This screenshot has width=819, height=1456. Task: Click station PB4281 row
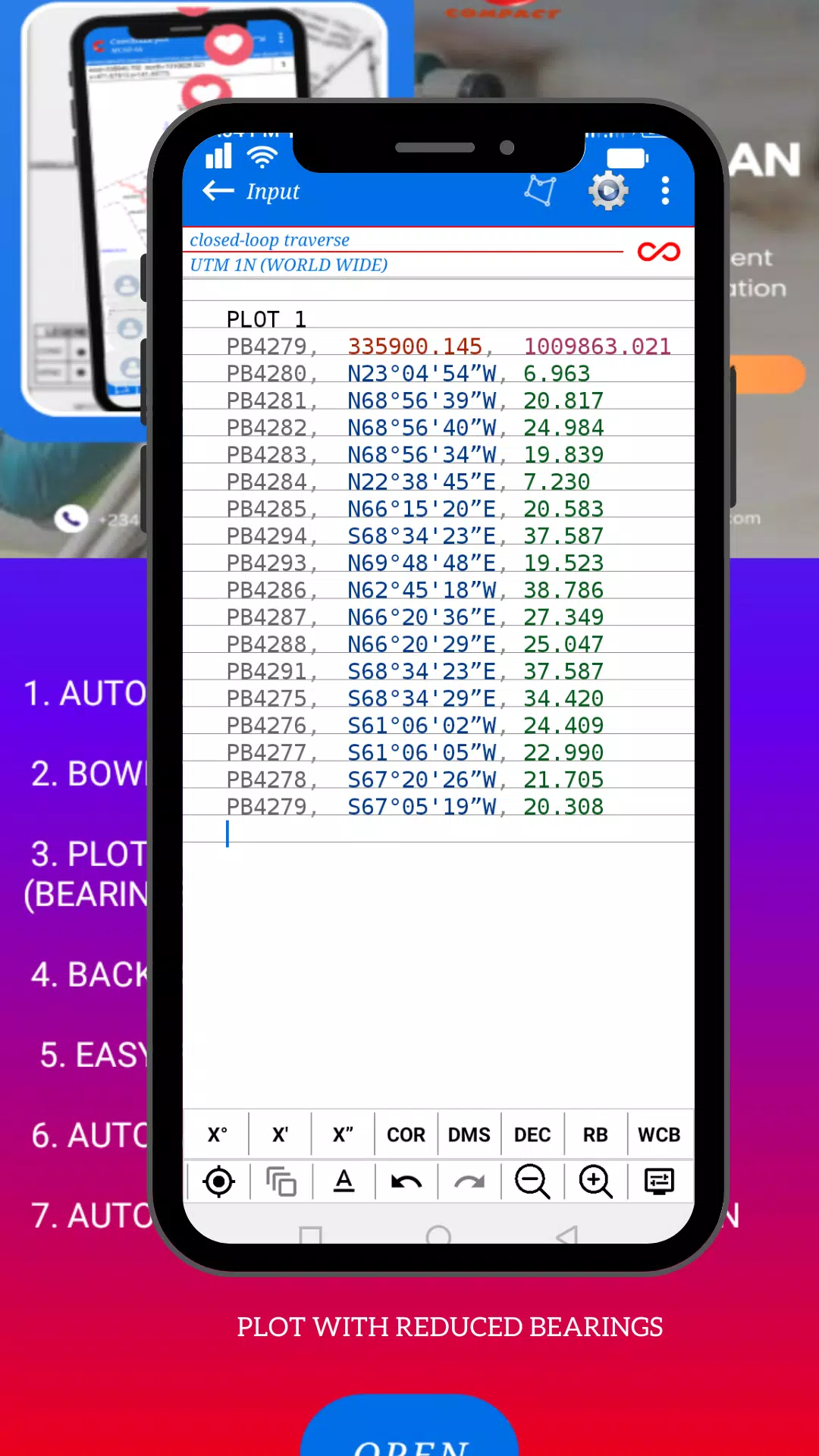438,400
